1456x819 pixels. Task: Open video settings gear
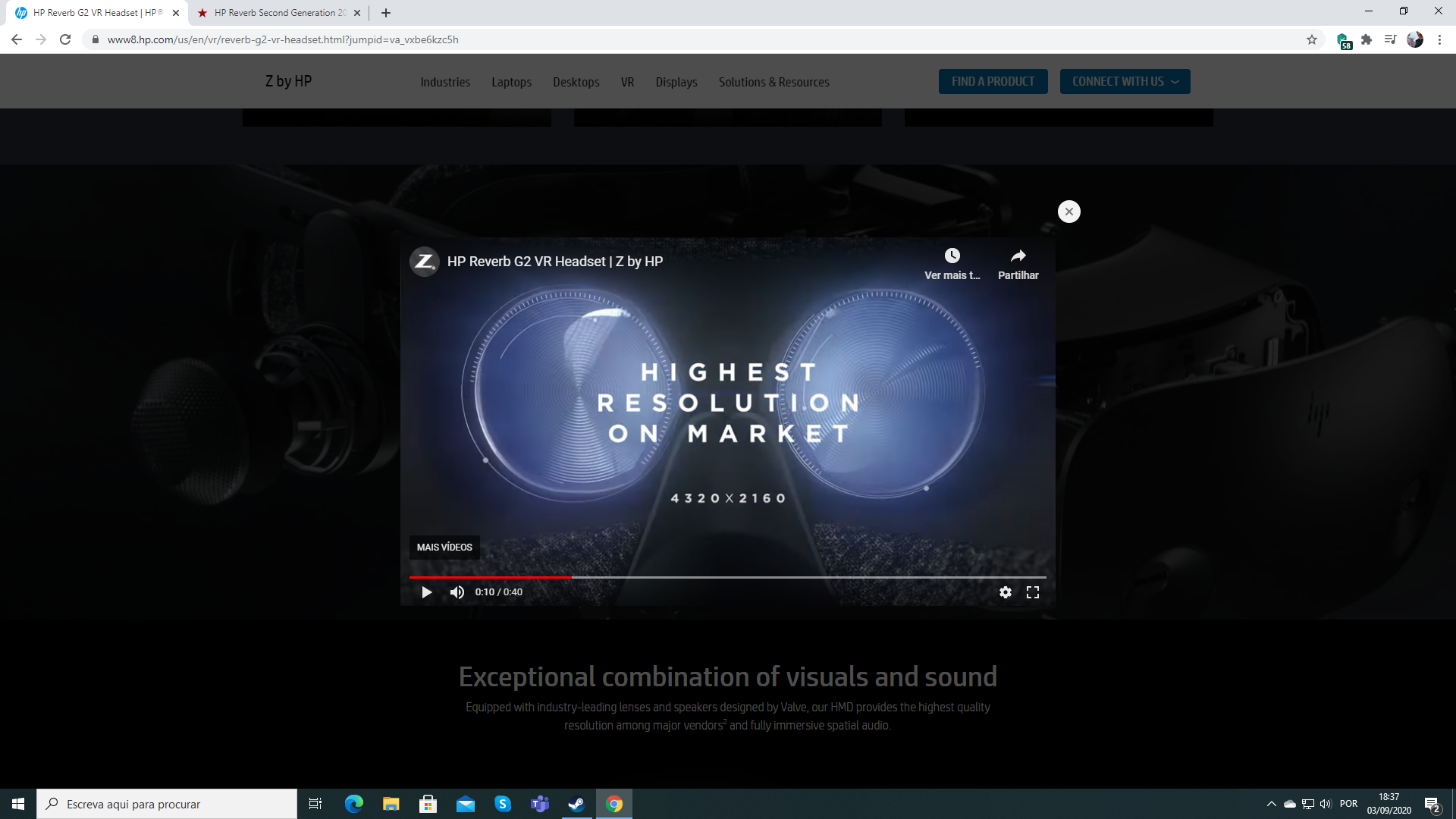click(x=1006, y=592)
